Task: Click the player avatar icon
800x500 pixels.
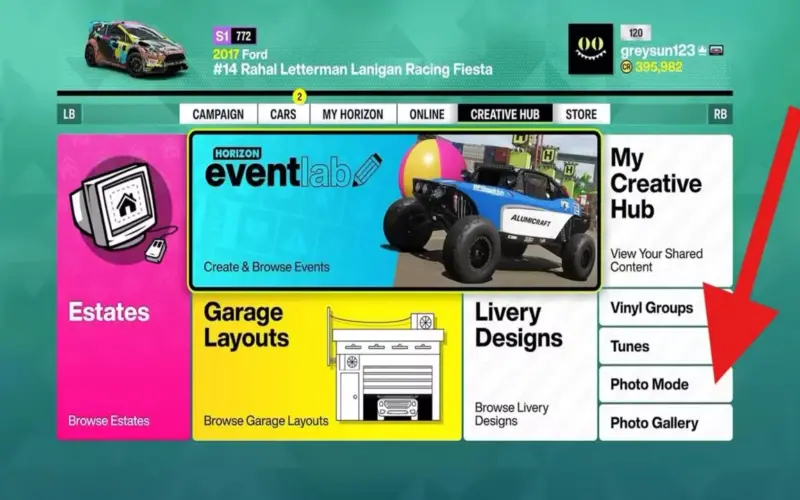Action: 591,49
